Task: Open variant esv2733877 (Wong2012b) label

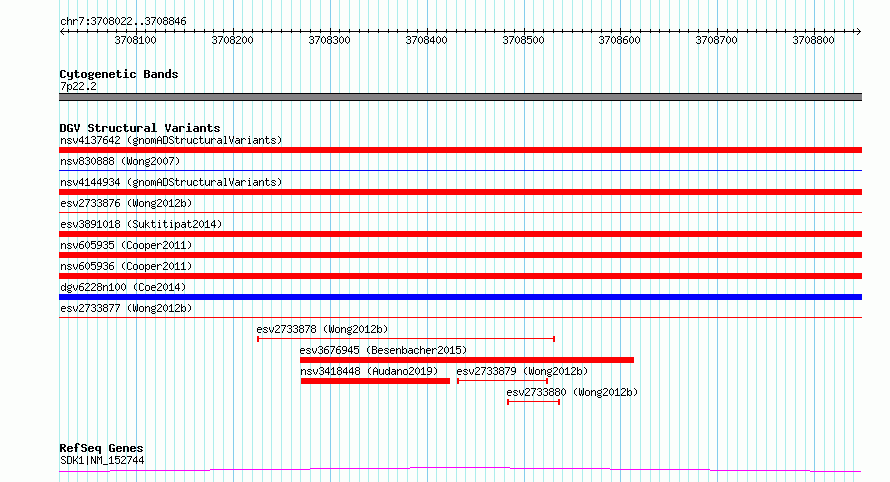Action: pyautogui.click(x=126, y=308)
